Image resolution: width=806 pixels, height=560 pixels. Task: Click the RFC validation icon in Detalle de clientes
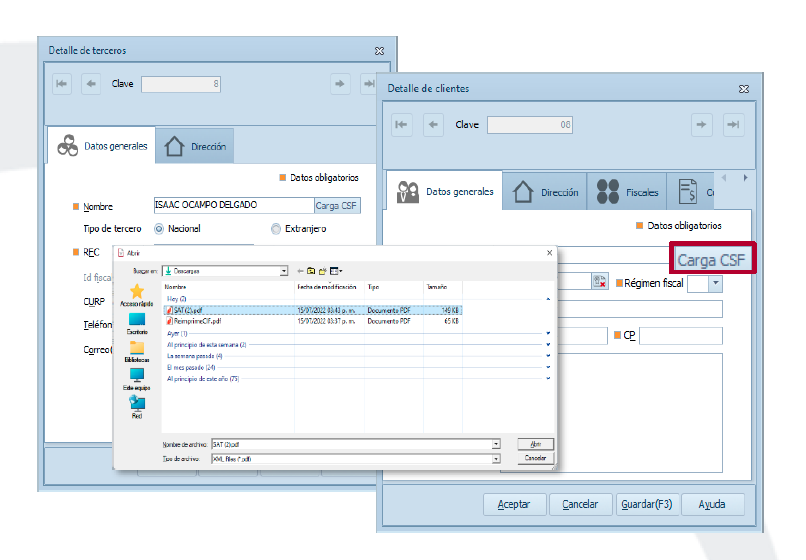[600, 281]
